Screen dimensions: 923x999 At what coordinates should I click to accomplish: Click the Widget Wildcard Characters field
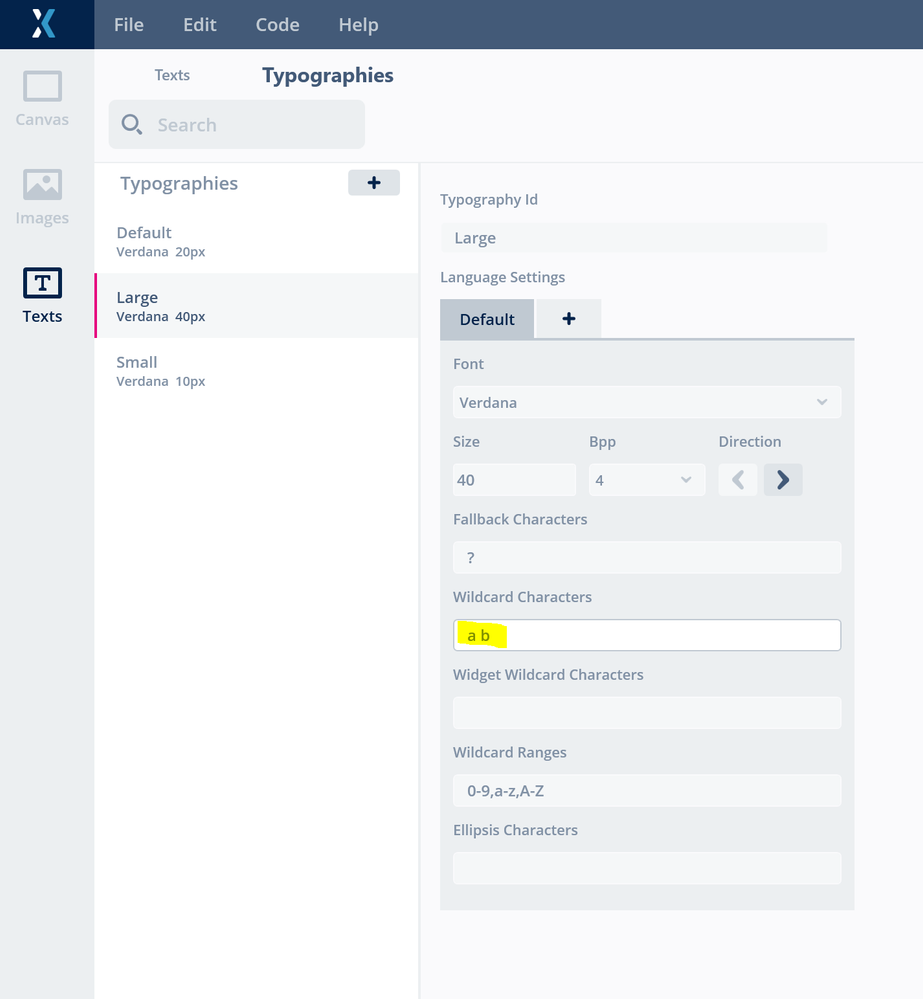[x=647, y=713]
